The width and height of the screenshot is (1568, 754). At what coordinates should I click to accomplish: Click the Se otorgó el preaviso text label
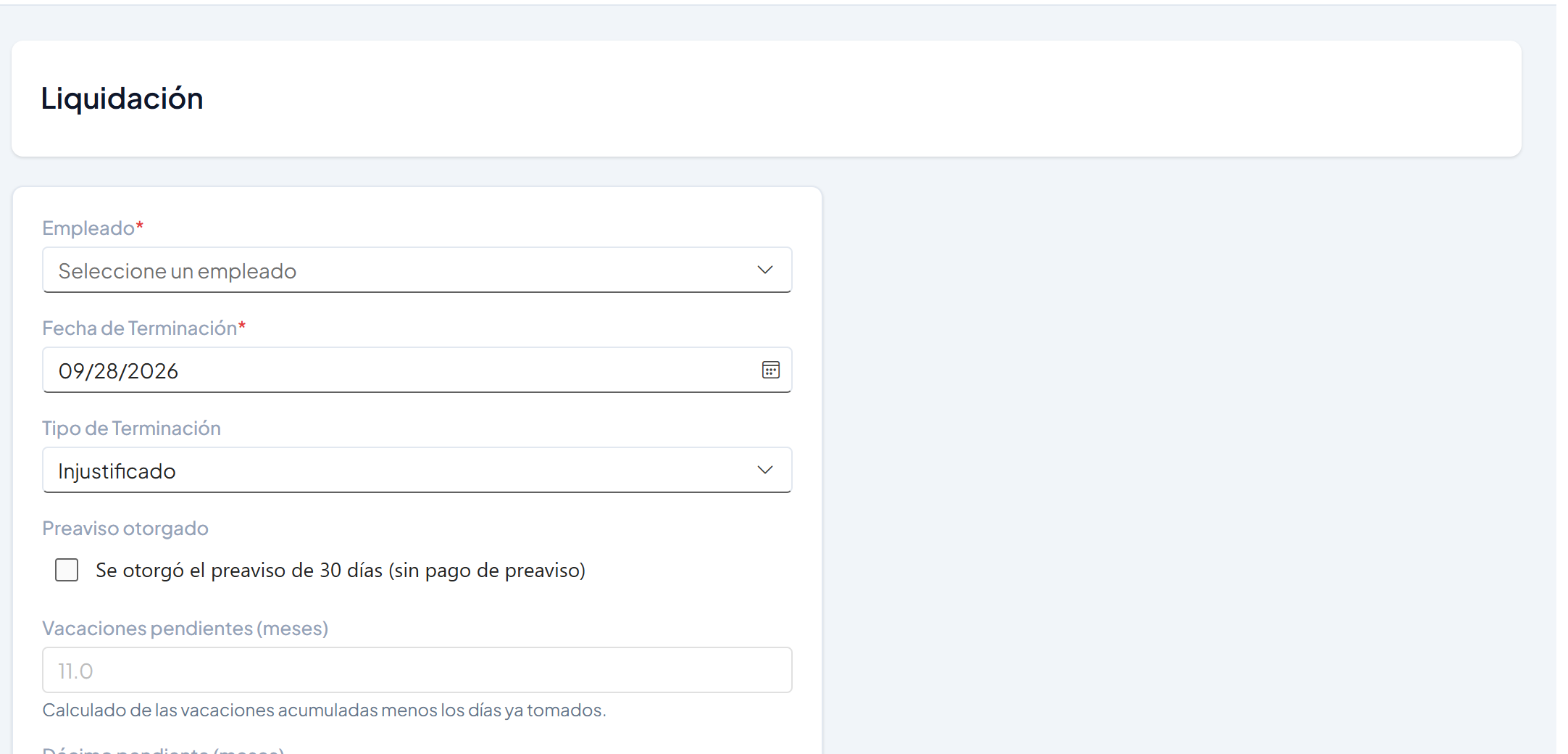click(341, 571)
